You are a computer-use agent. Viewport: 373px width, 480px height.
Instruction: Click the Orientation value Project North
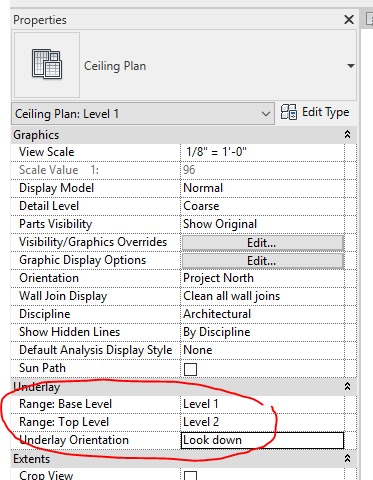tap(218, 278)
